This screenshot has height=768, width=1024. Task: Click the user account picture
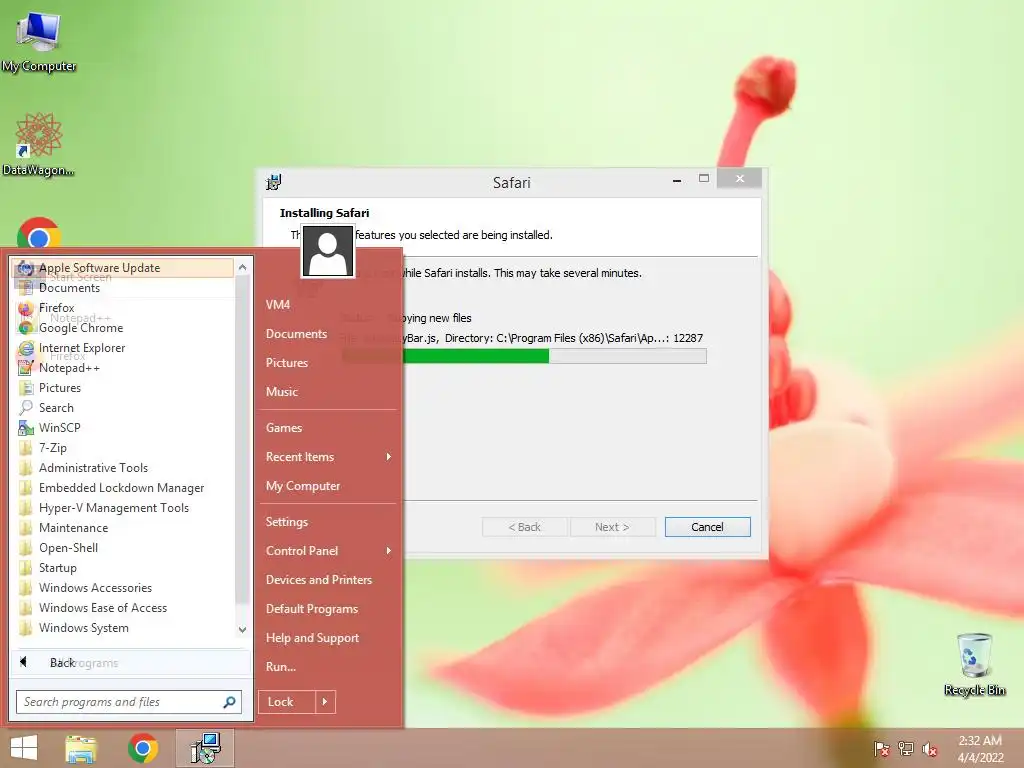[x=328, y=251]
